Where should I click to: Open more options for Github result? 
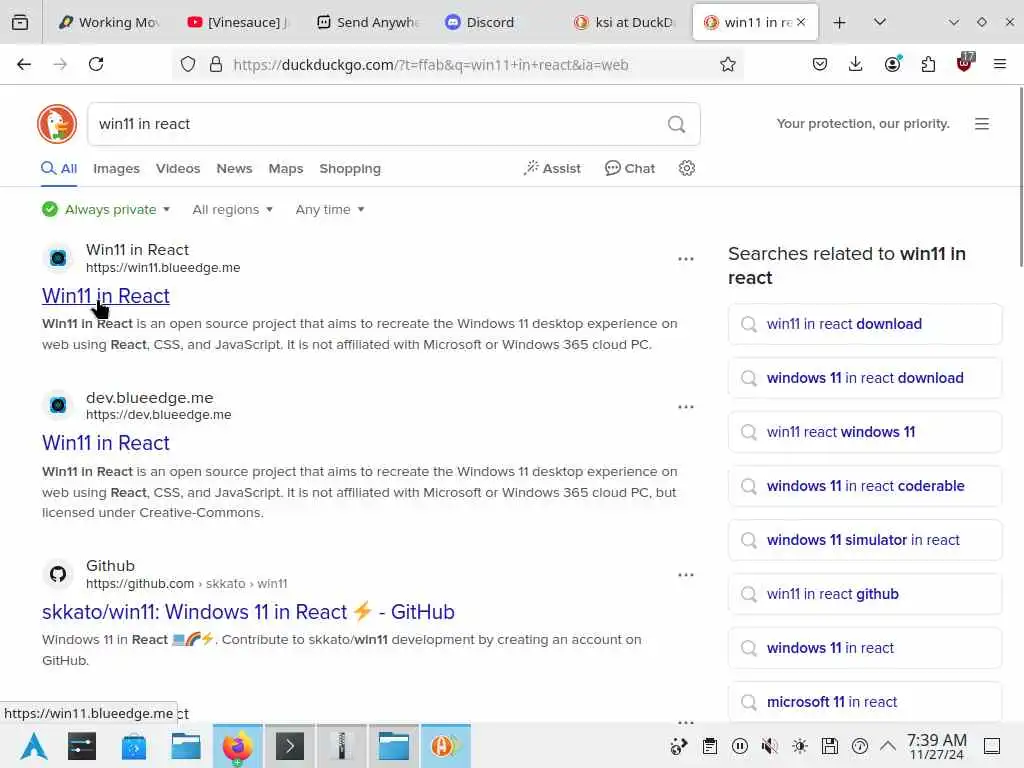(686, 575)
